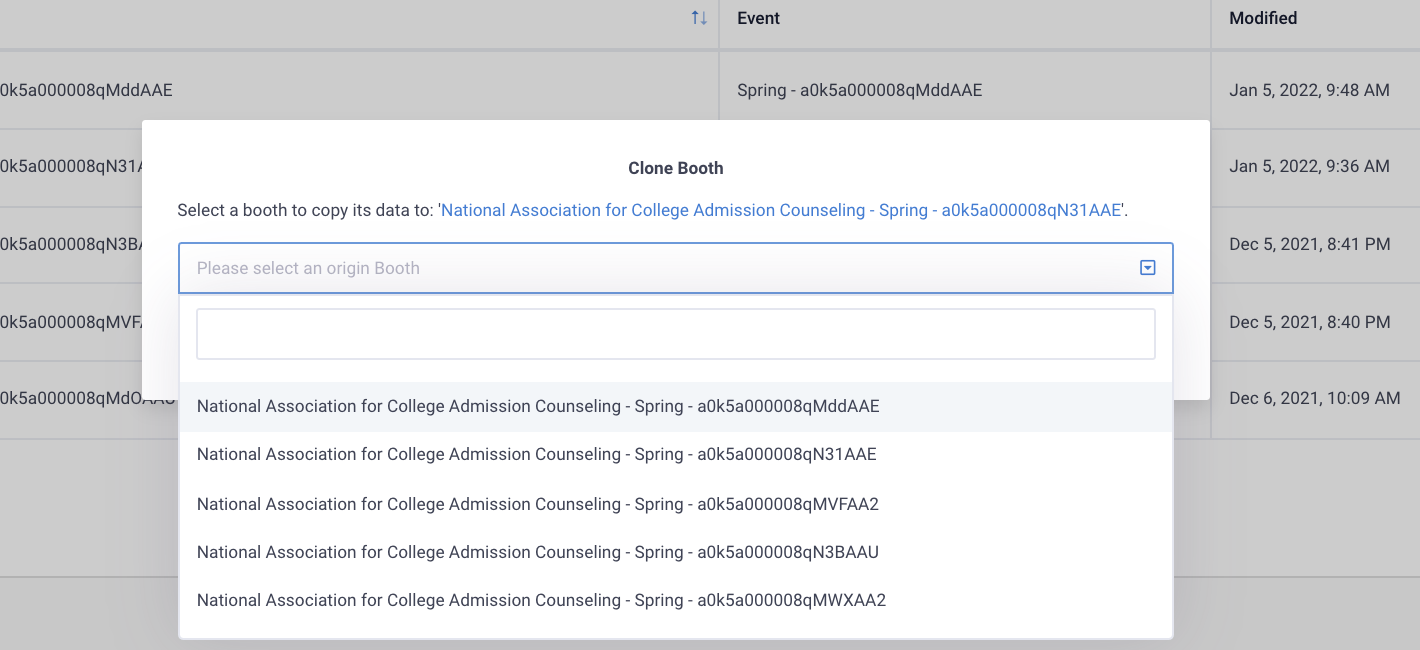Click the 'Clone Booth' dialog title
1420x650 pixels.
click(x=675, y=168)
